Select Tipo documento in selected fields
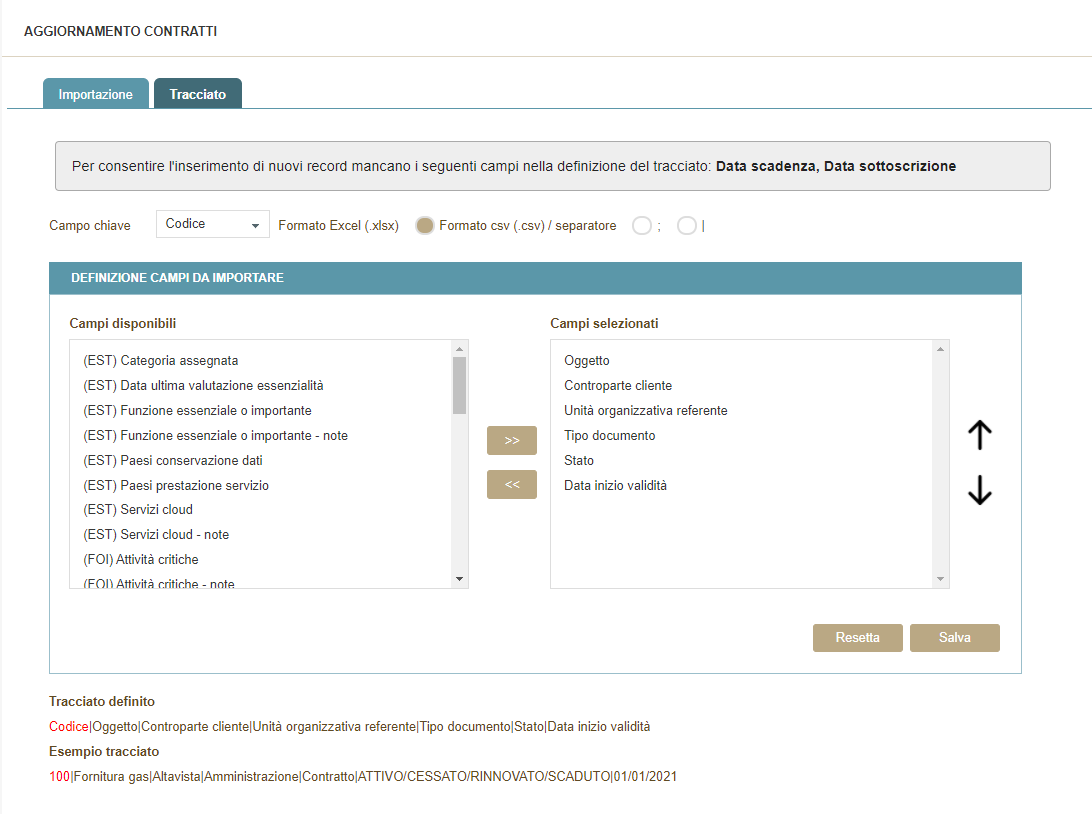The image size is (1092, 814). click(x=609, y=436)
